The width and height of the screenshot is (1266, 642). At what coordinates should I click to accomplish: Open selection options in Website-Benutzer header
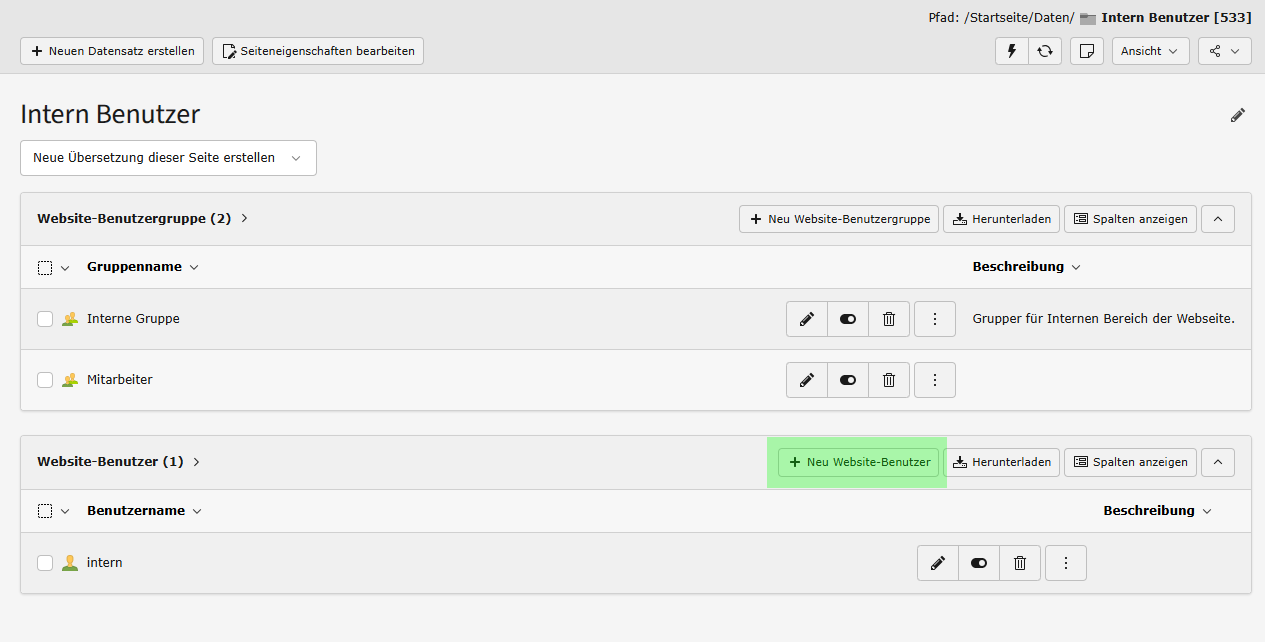point(54,511)
